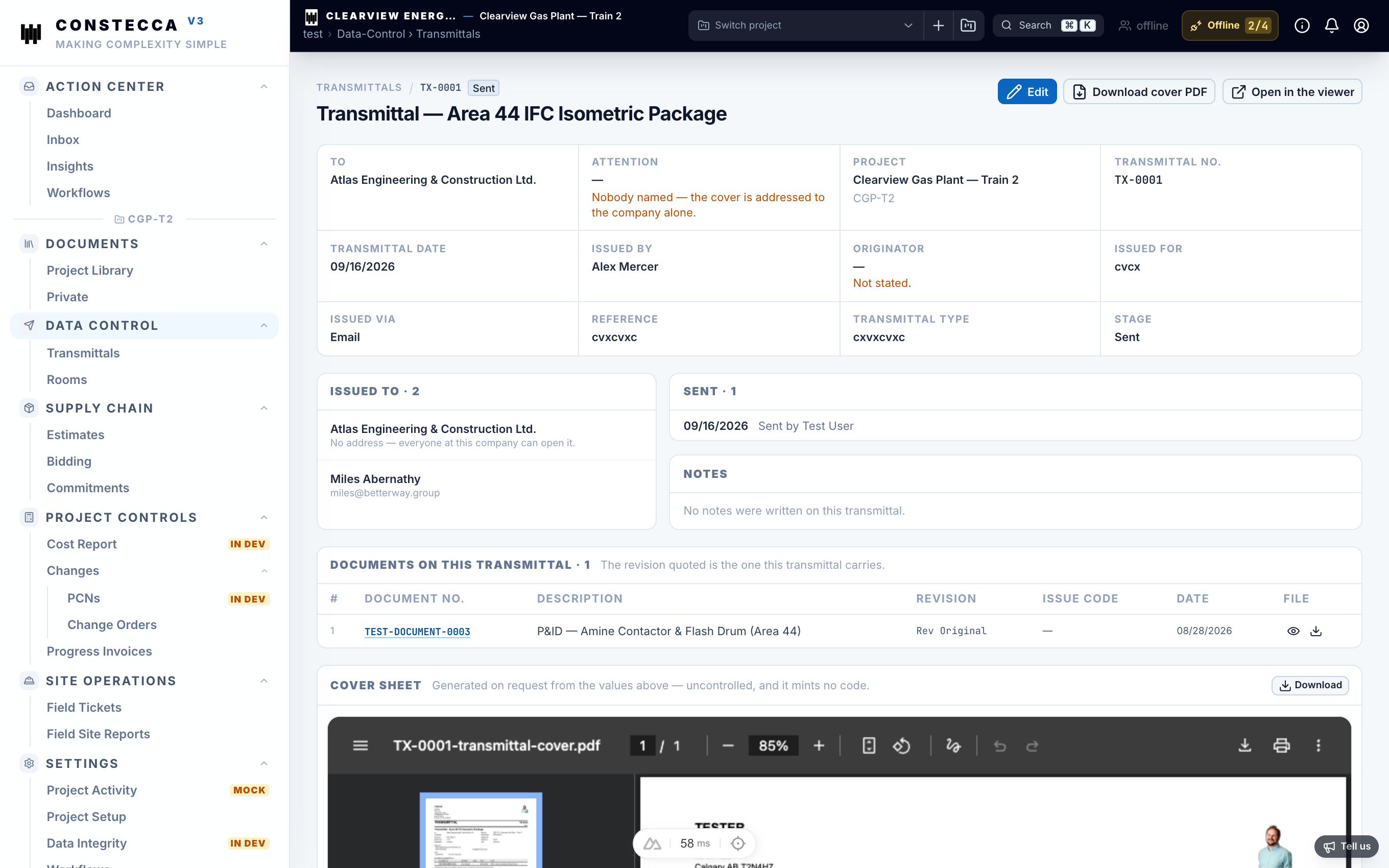This screenshot has height=868, width=1389.
Task: Open the Dashboard page
Action: [79, 113]
